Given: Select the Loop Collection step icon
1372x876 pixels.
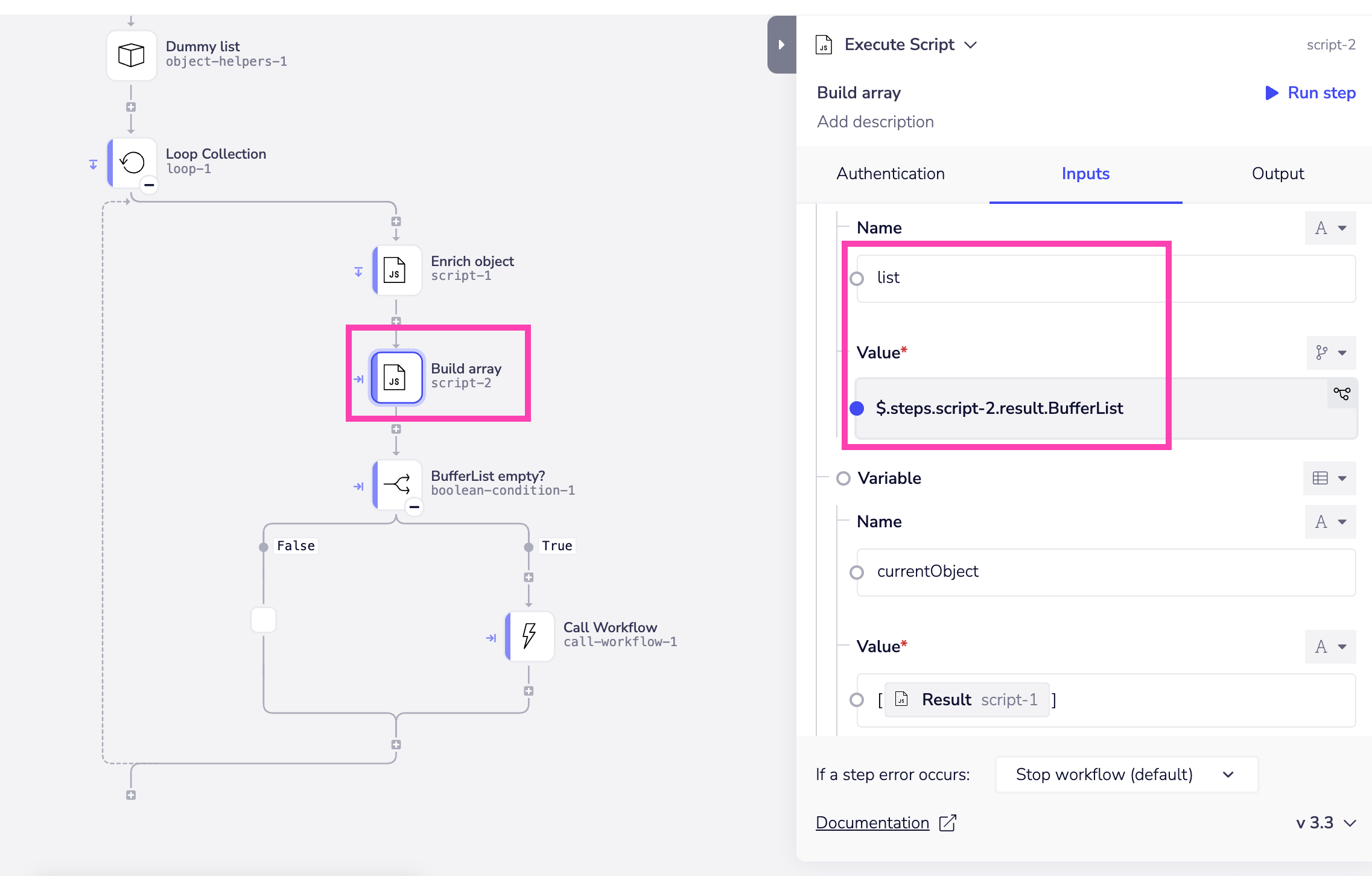Looking at the screenshot, I should 132,162.
